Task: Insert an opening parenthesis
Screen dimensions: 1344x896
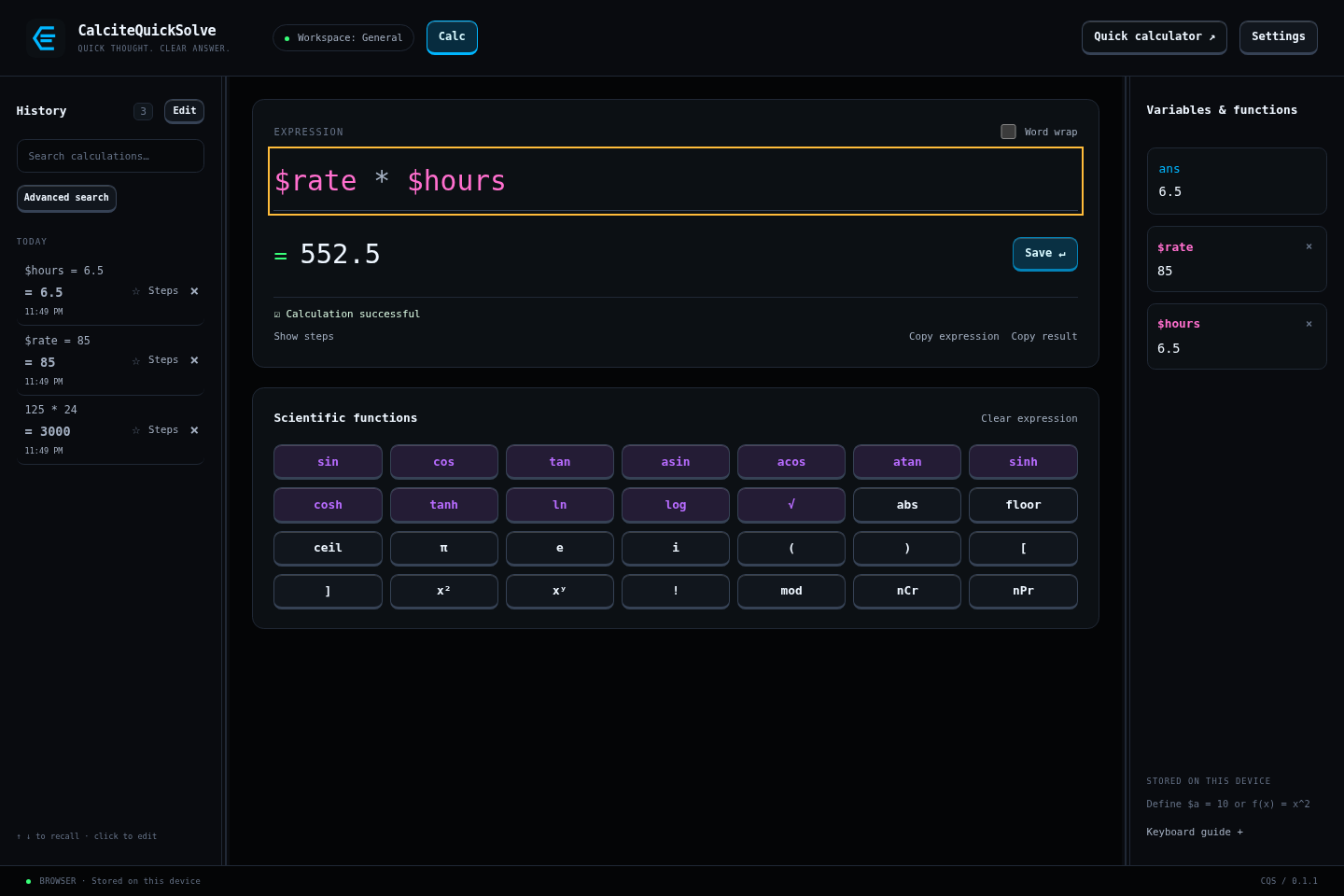Action: pyautogui.click(x=791, y=548)
